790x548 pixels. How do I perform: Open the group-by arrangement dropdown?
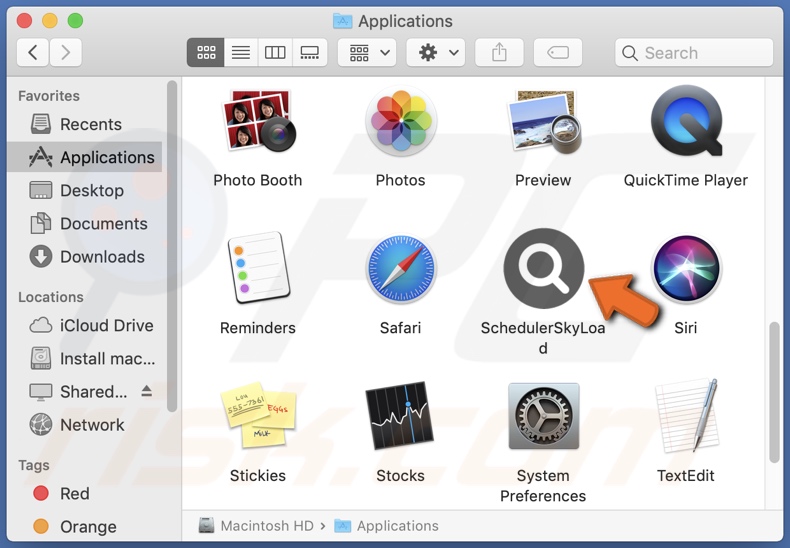coord(367,52)
